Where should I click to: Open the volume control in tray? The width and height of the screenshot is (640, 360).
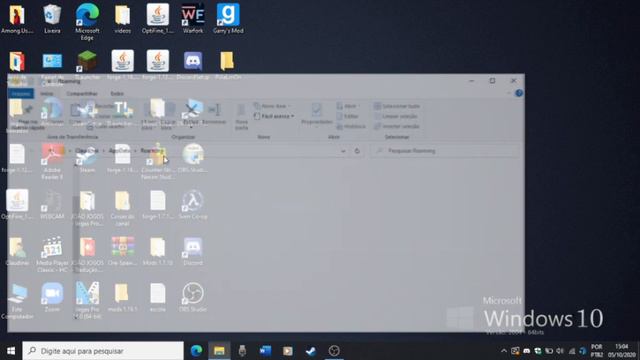coord(560,351)
